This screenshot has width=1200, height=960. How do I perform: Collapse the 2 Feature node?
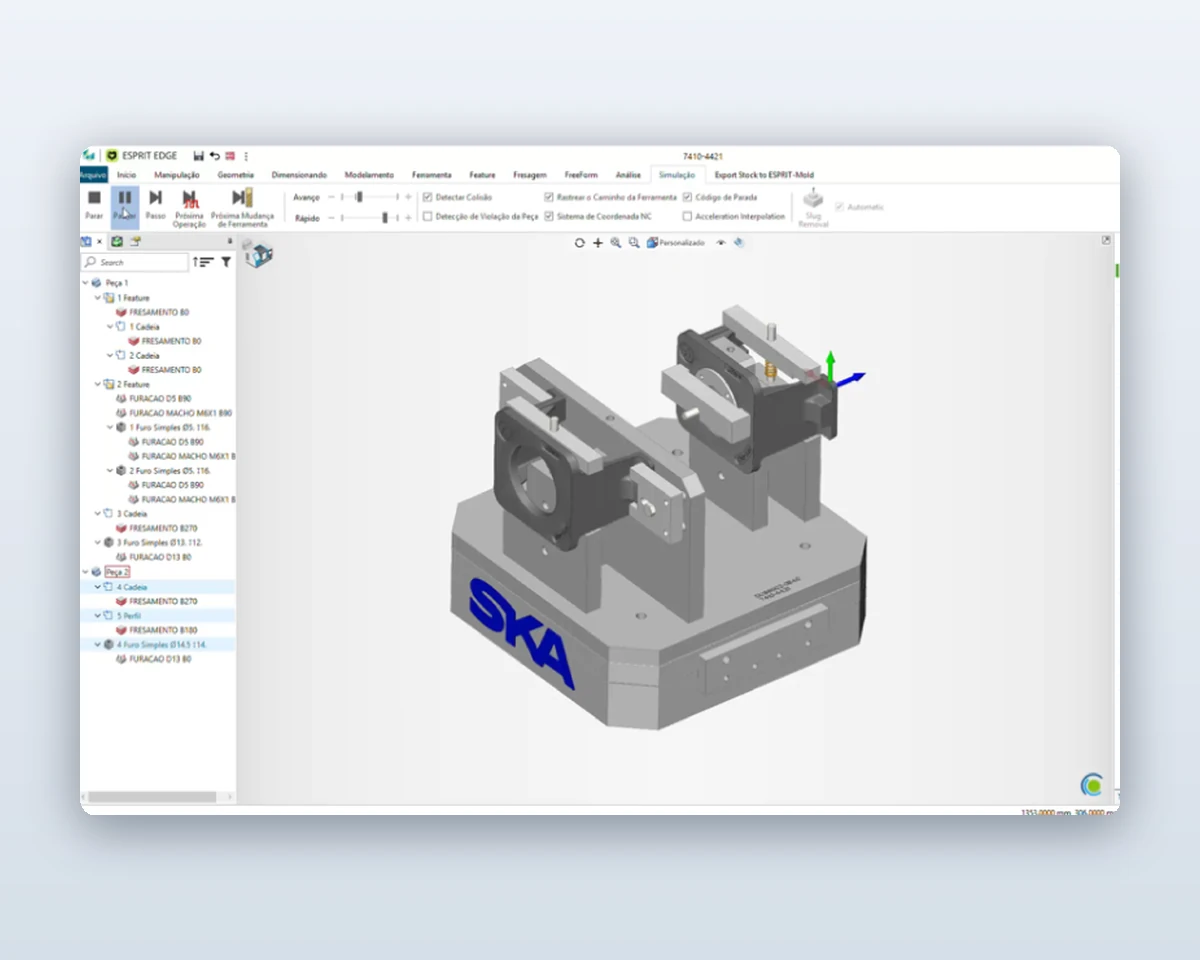click(x=98, y=384)
